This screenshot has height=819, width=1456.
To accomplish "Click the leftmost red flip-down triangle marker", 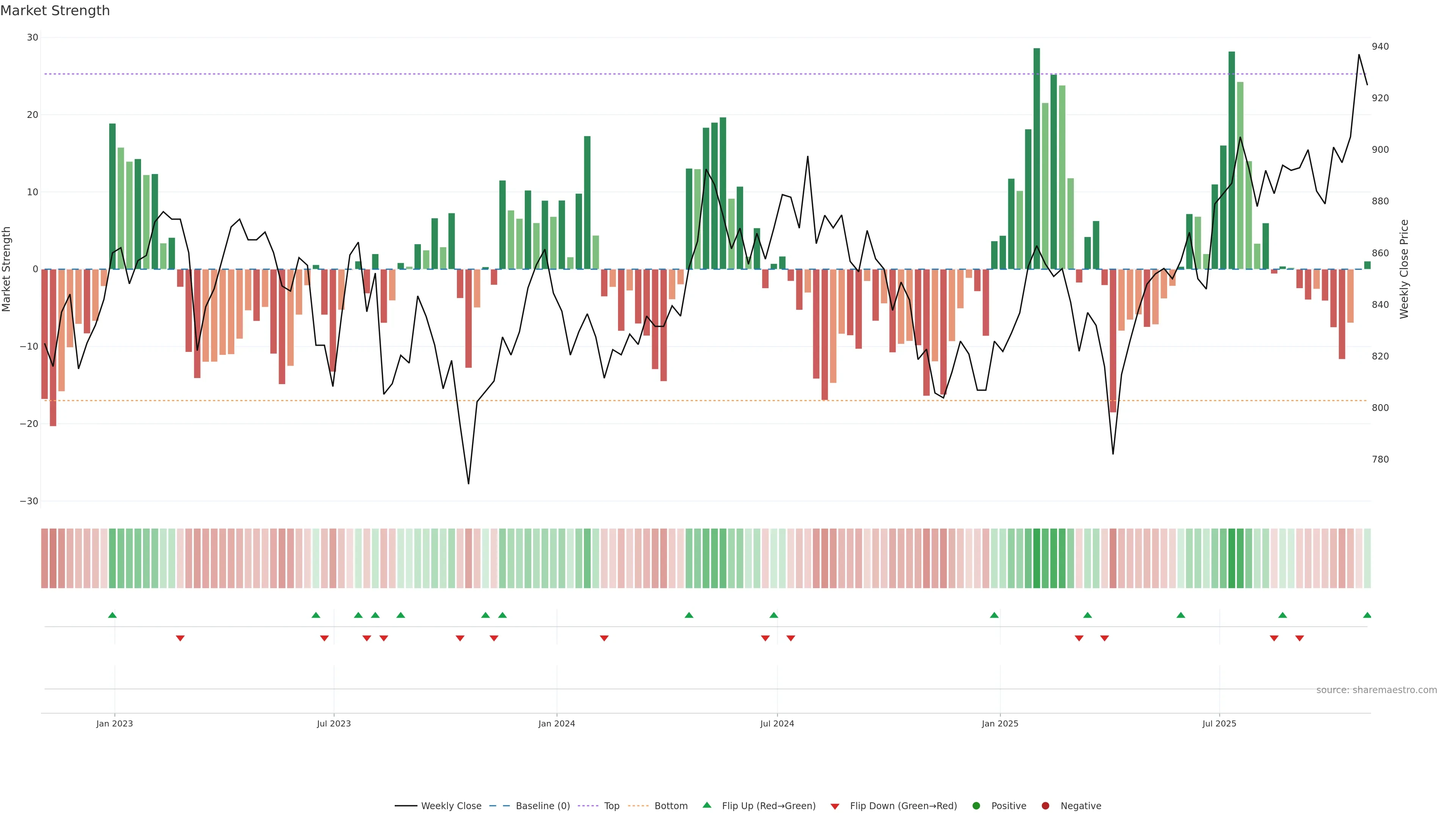I will tap(180, 638).
